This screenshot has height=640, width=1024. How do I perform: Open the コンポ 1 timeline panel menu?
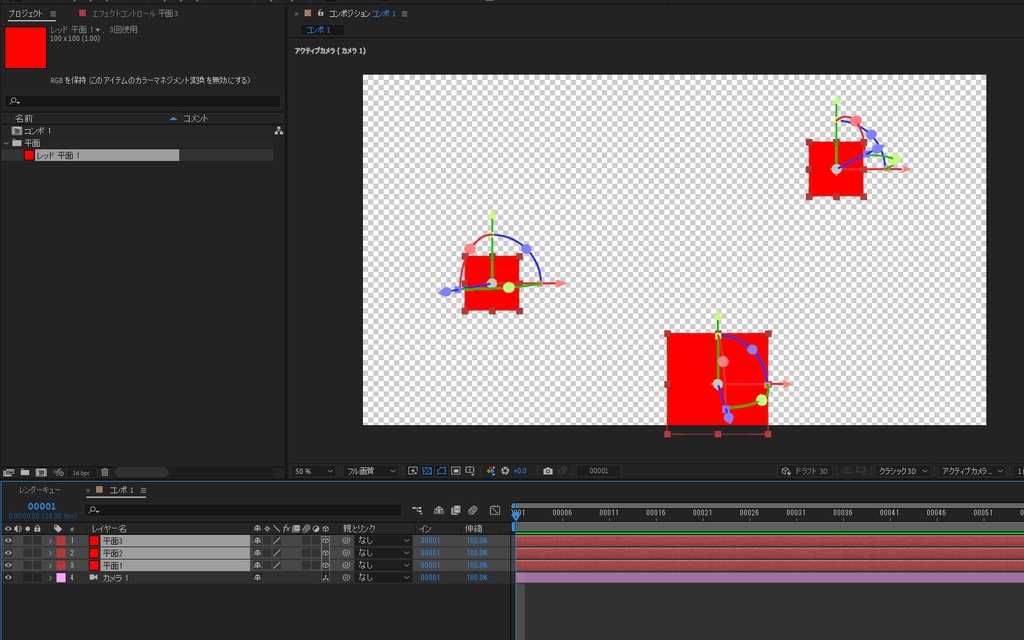[x=143, y=490]
